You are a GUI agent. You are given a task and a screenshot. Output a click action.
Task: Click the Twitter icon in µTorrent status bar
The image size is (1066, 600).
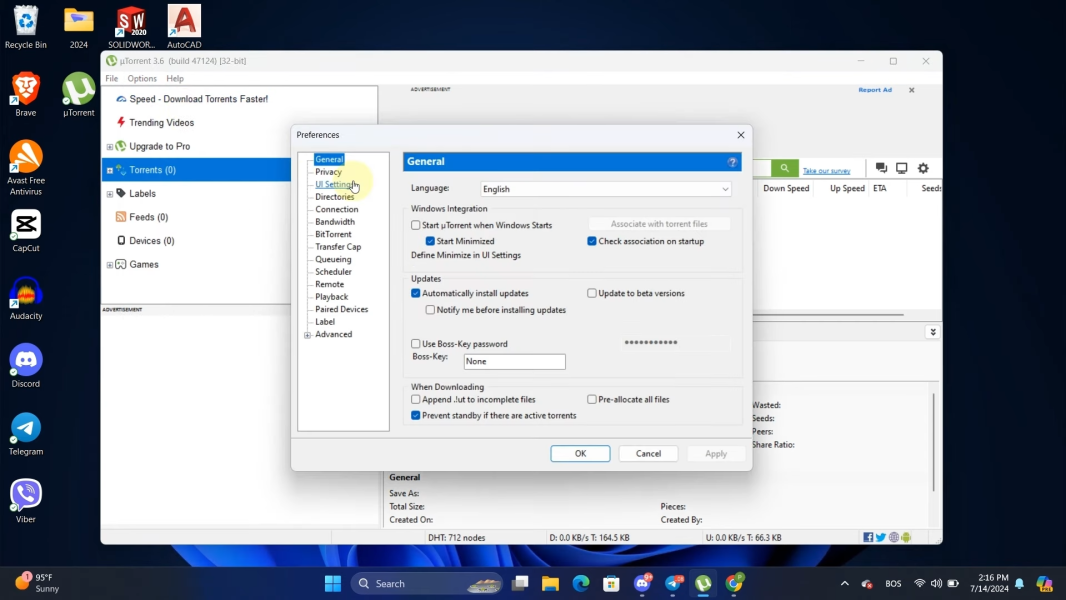click(x=881, y=537)
